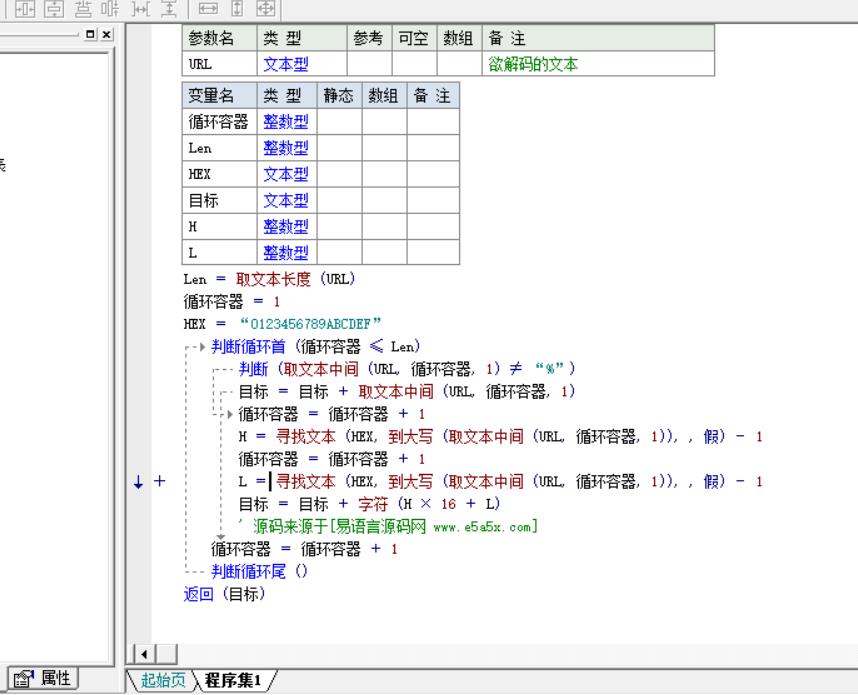The width and height of the screenshot is (858, 695).
Task: Click the 字符 function in 目标 line
Action: point(373,504)
